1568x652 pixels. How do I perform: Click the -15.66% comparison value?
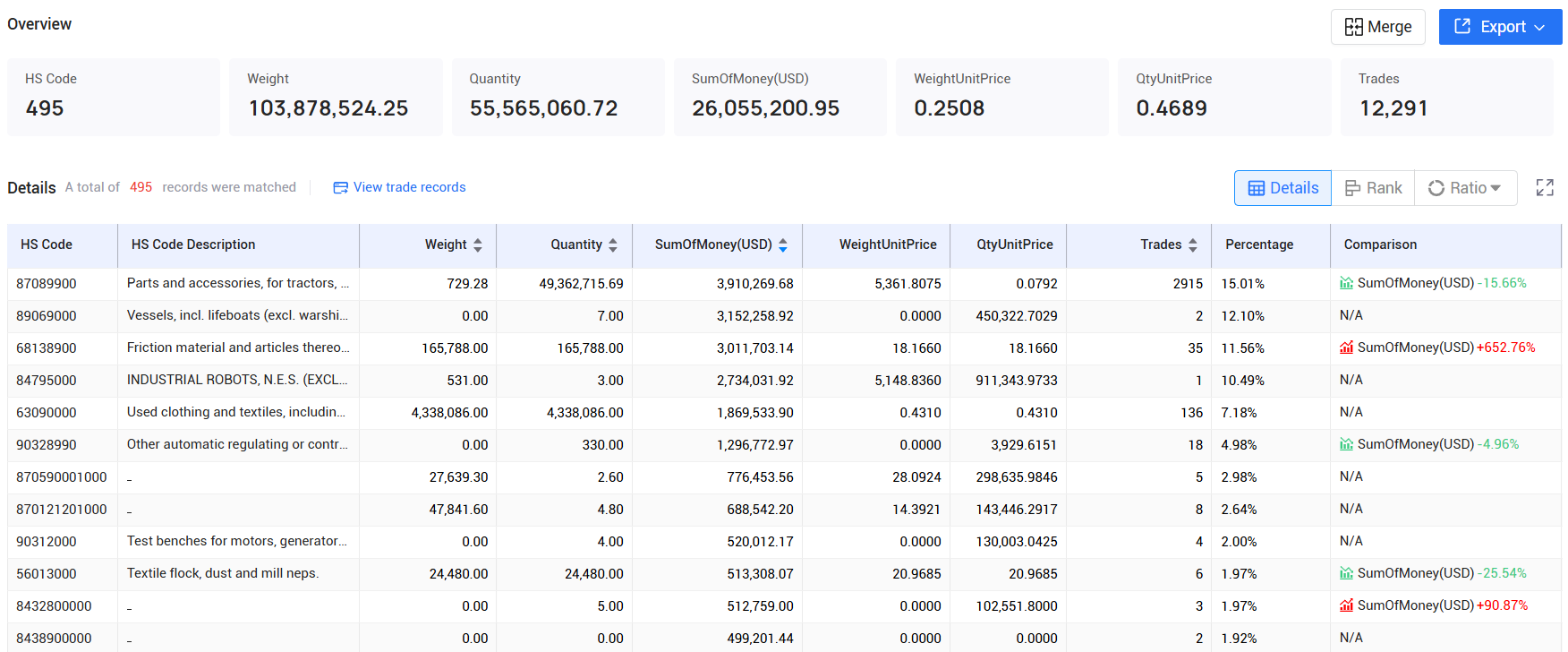click(1502, 283)
